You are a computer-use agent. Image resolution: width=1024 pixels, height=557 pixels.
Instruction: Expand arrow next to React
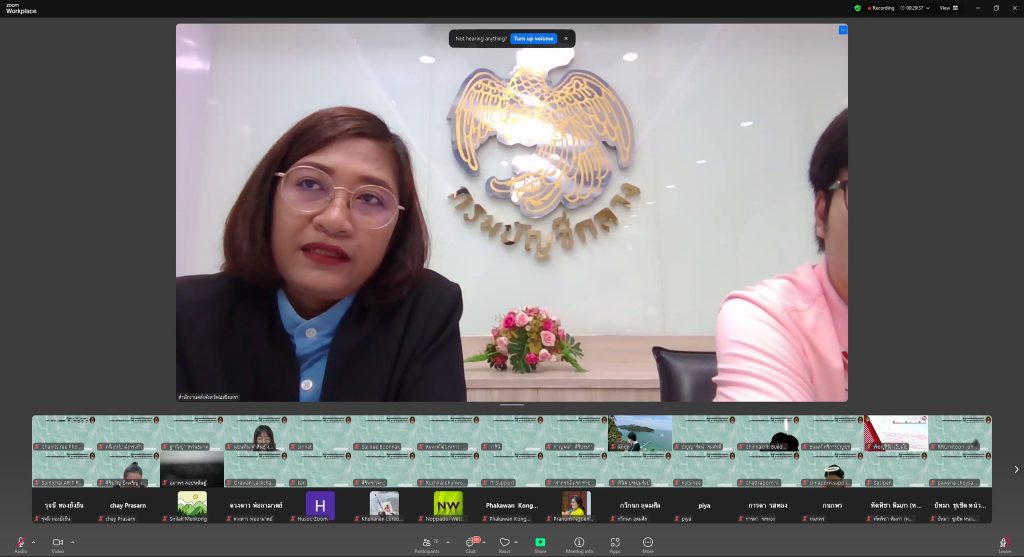tap(516, 542)
